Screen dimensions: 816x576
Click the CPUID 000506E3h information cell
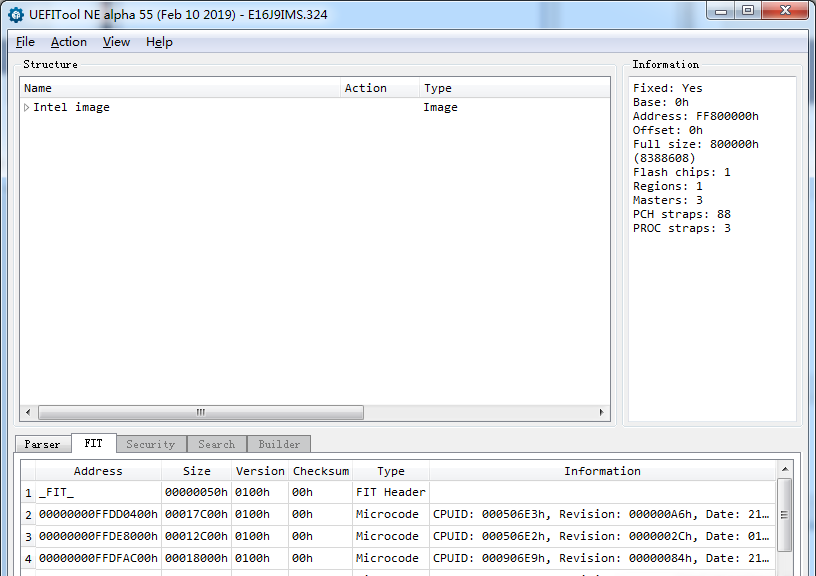(x=603, y=514)
